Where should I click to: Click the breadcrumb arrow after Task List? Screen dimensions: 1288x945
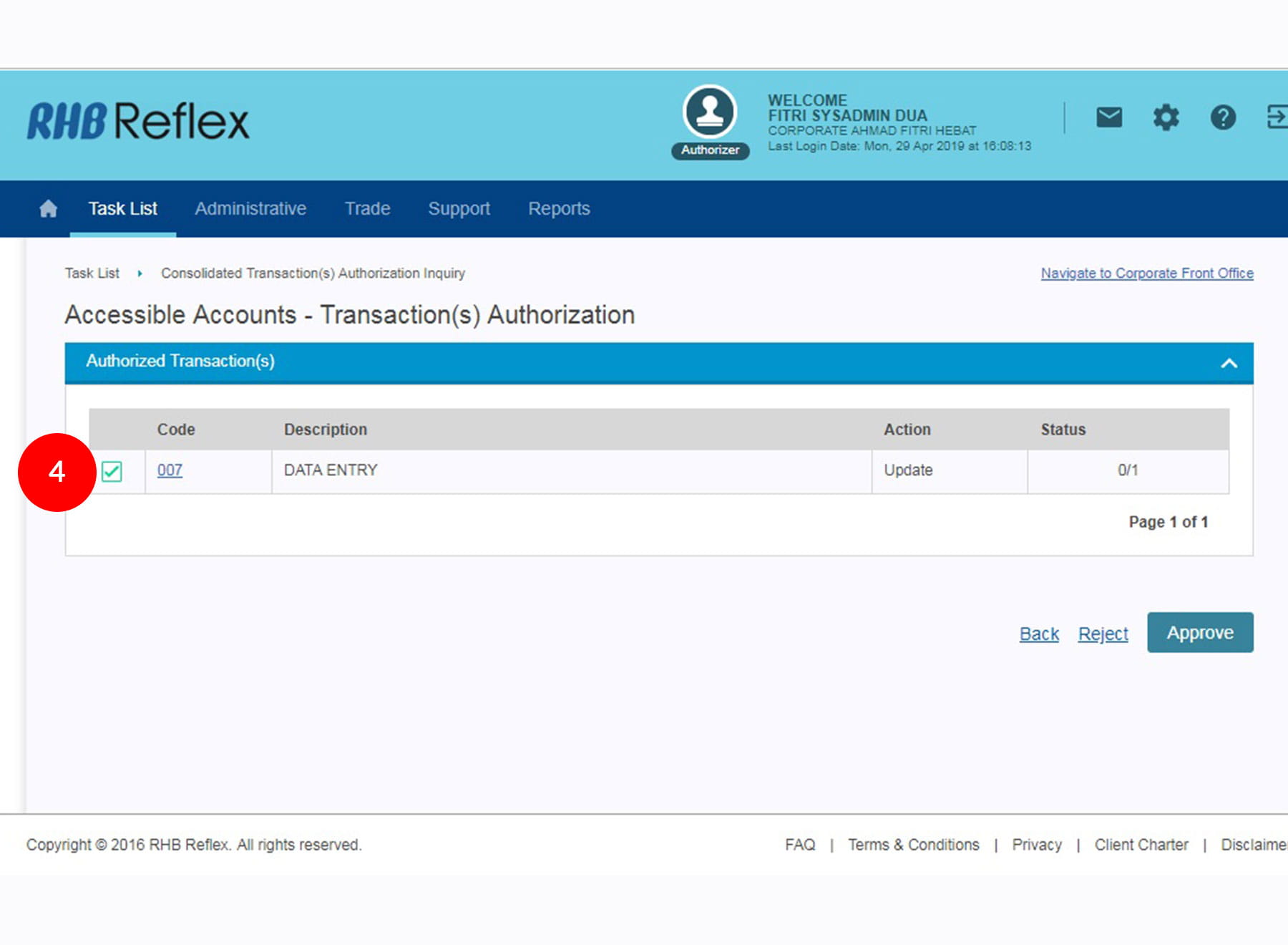[x=140, y=273]
